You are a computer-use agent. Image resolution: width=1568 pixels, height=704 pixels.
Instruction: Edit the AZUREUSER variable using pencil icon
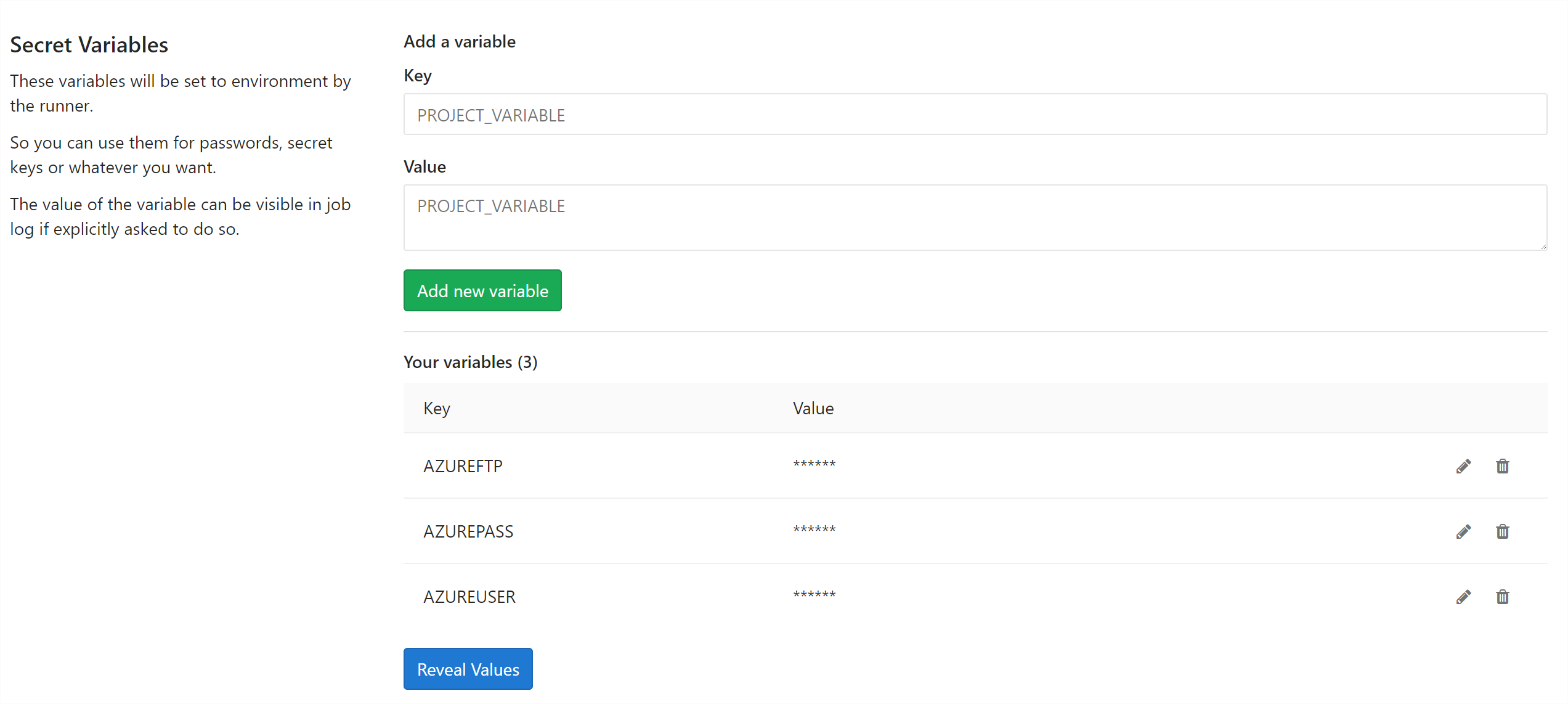pos(1464,597)
